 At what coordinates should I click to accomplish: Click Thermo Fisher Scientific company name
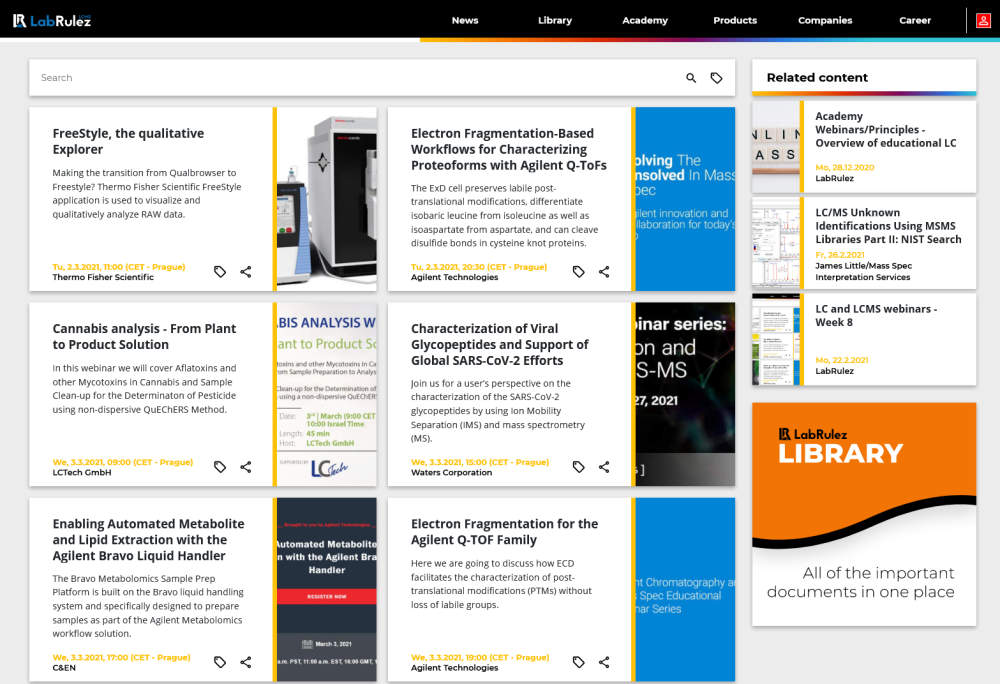[103, 277]
